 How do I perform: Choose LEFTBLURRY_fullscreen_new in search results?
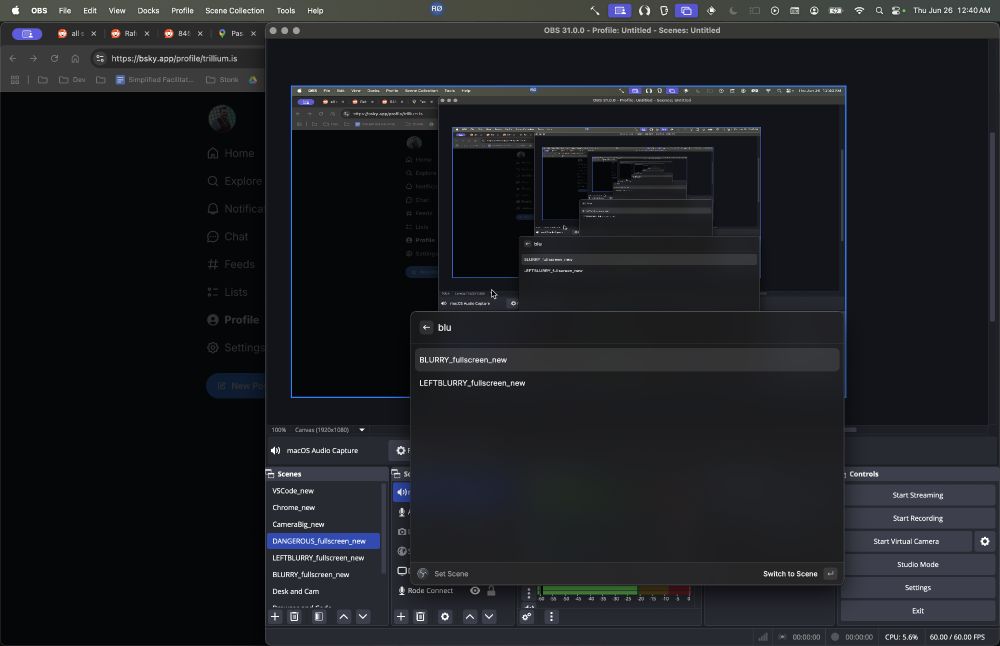pos(627,383)
